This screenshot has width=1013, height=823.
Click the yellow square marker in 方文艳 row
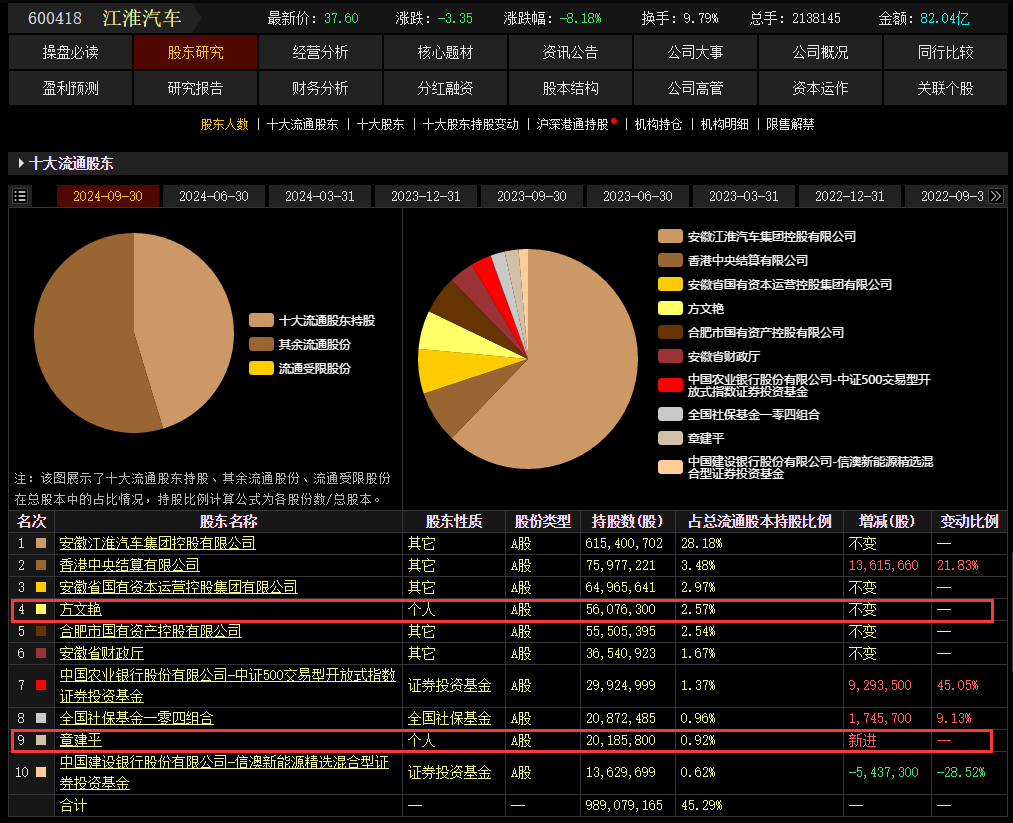tap(41, 609)
